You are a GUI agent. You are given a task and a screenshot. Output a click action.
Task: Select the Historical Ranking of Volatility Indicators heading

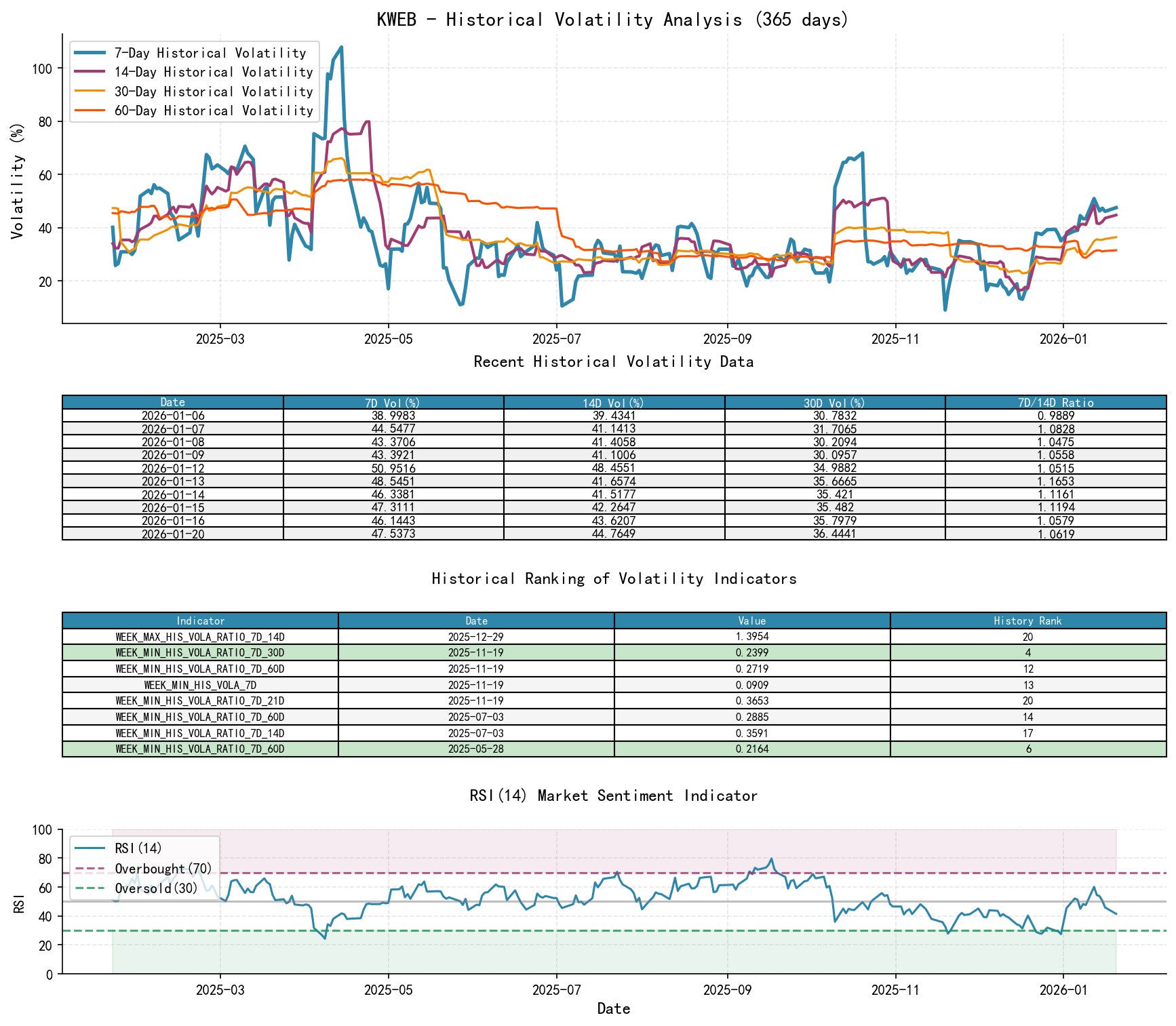coord(612,578)
